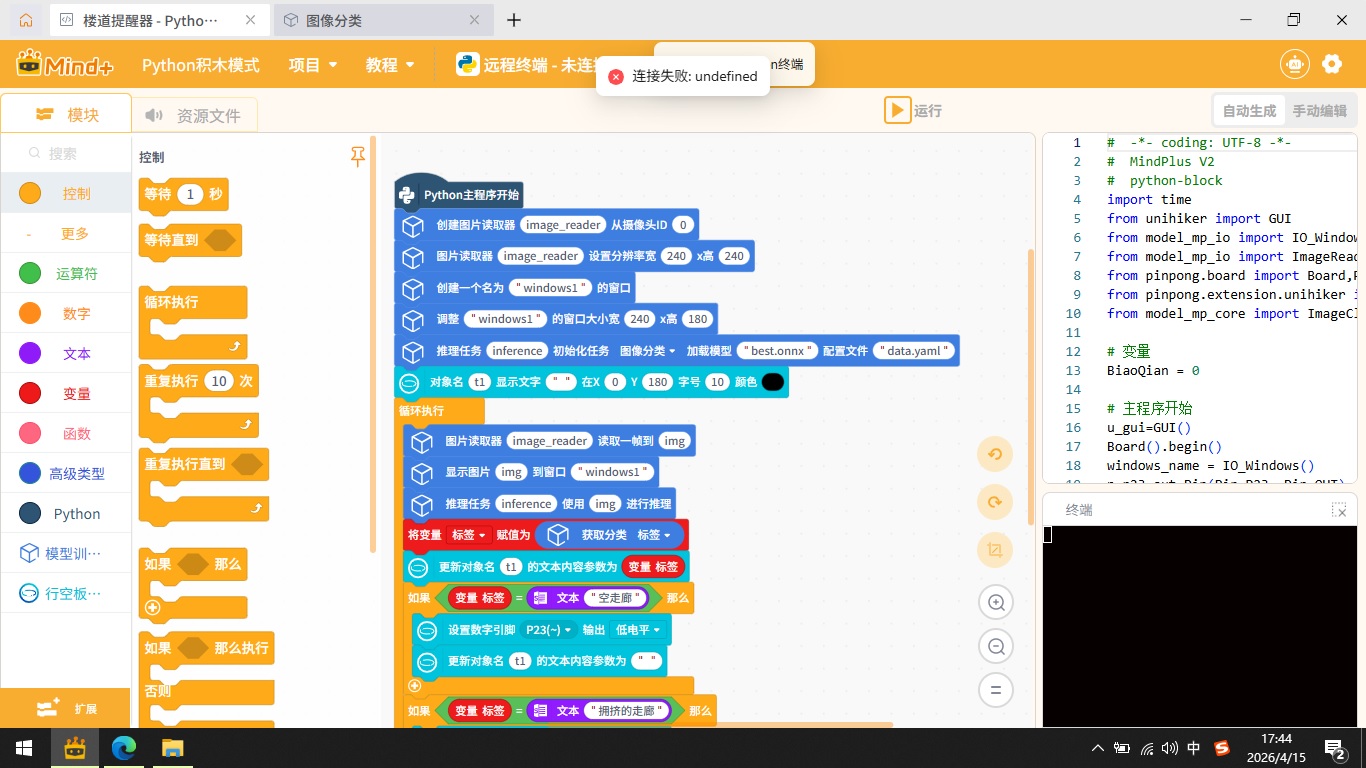Screen dimensions: 1366x768
Task: Click the undo arrow on canvas
Action: coord(995,454)
